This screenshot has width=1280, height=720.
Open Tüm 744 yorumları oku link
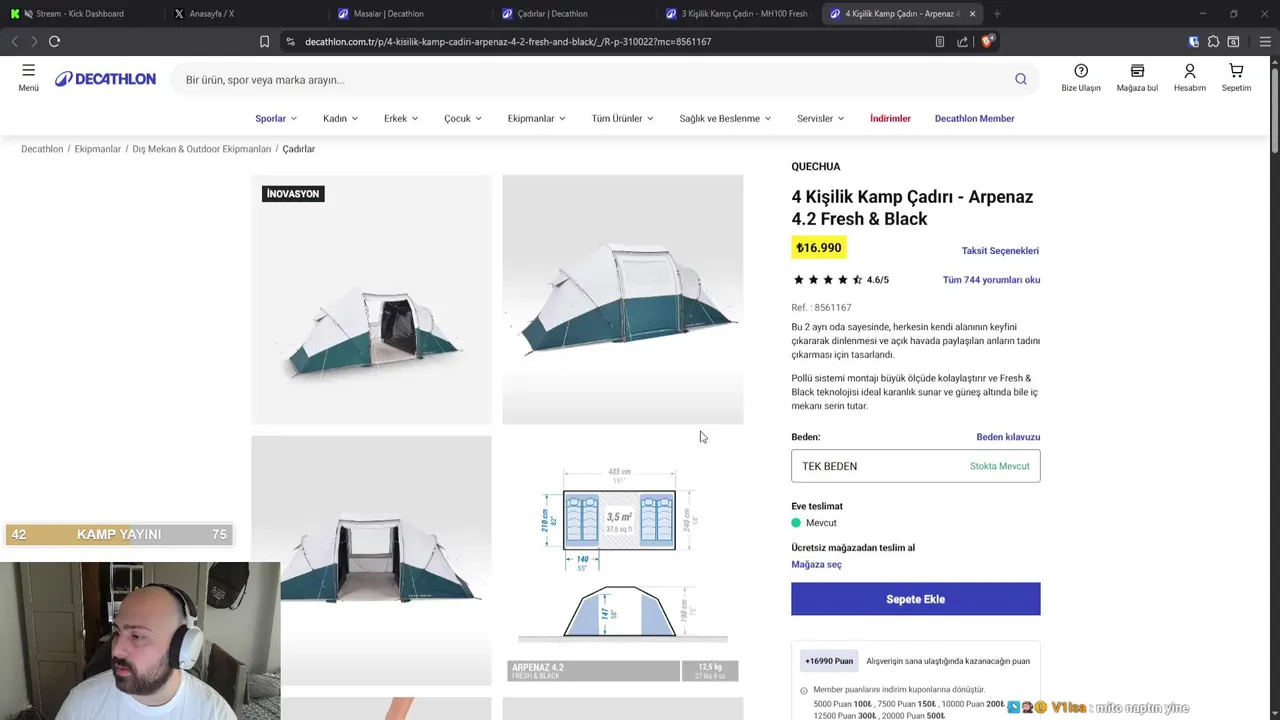991,280
